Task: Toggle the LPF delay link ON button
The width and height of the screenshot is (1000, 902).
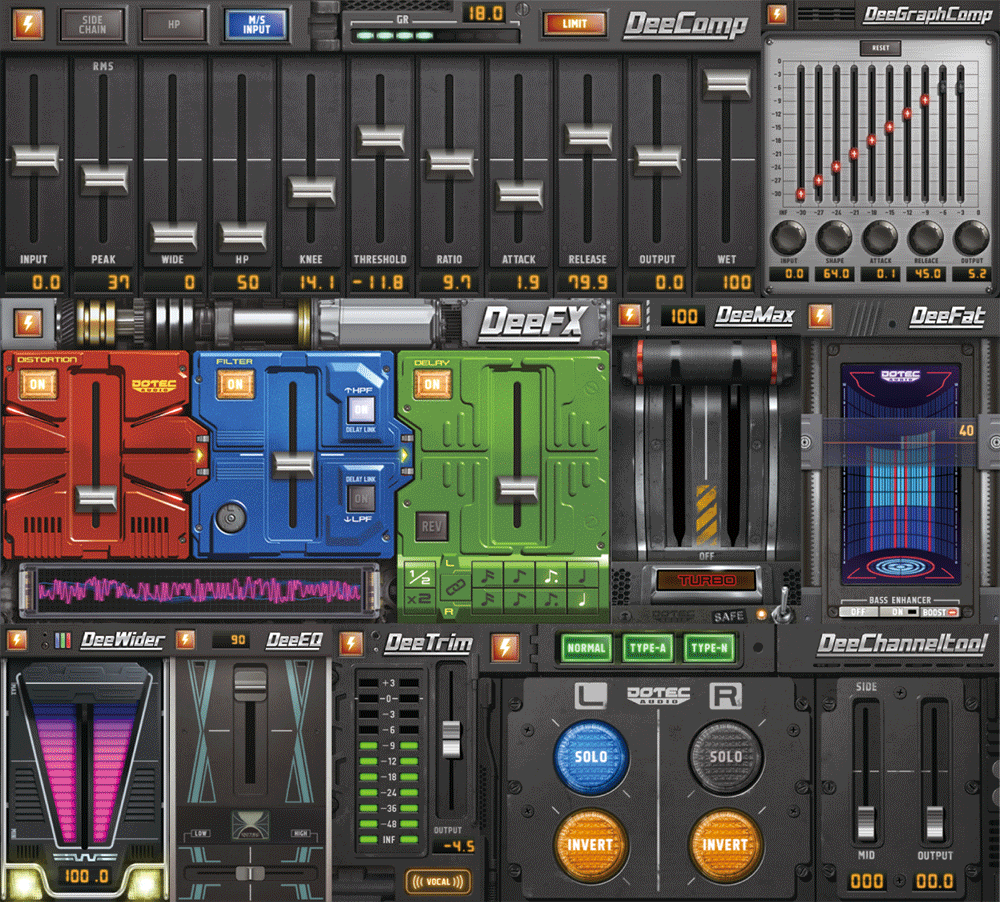Action: 361,498
